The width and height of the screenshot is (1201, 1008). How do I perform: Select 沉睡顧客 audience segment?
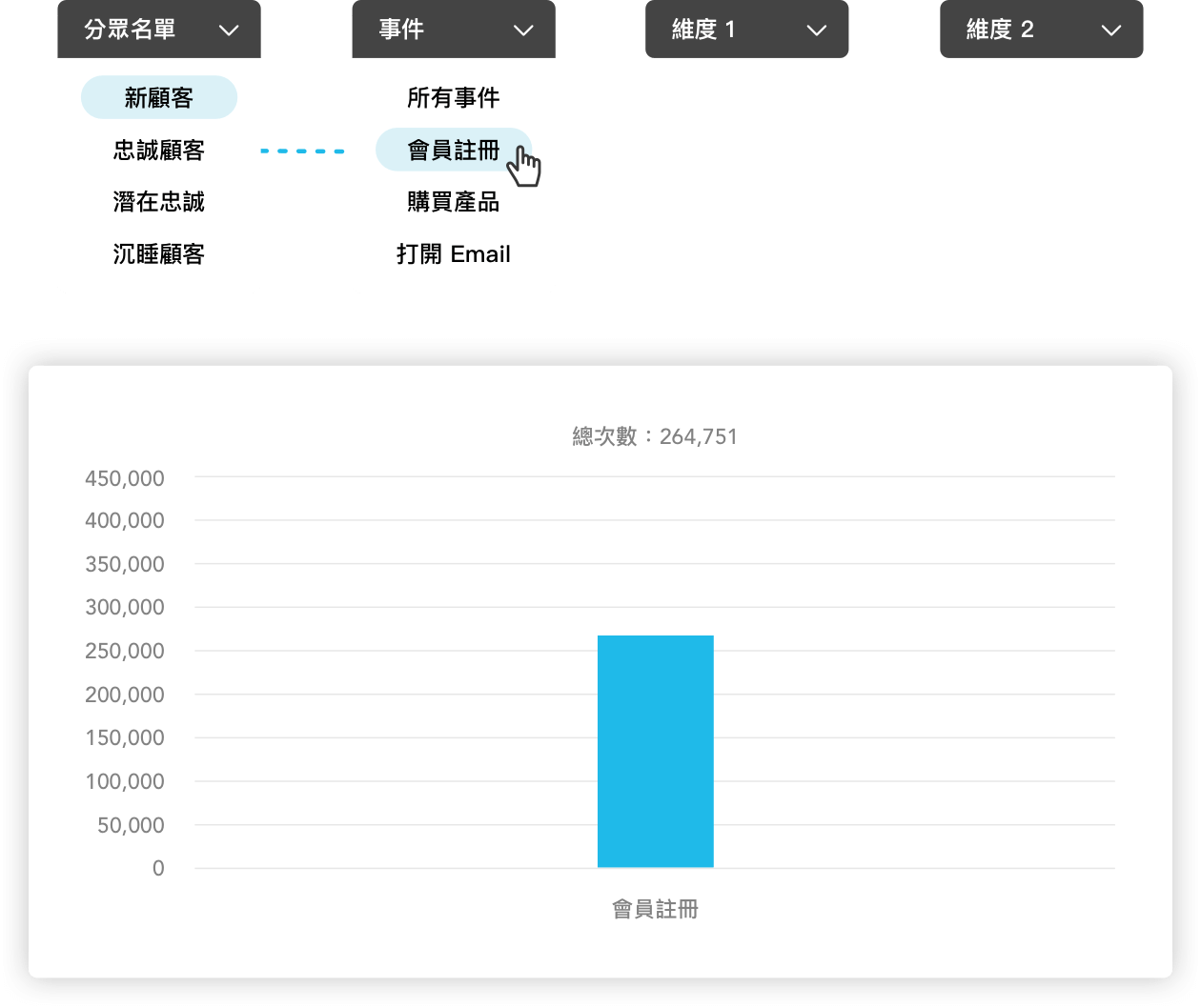coord(159,254)
